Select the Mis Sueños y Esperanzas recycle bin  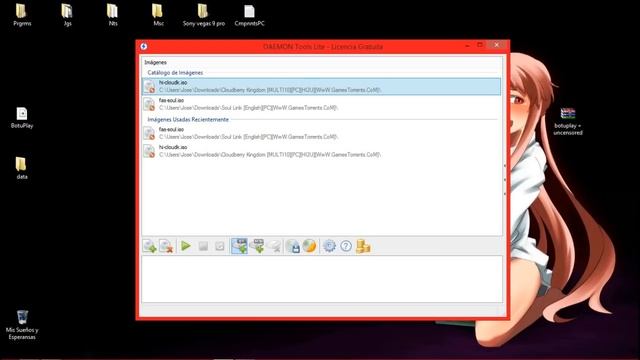point(22,325)
